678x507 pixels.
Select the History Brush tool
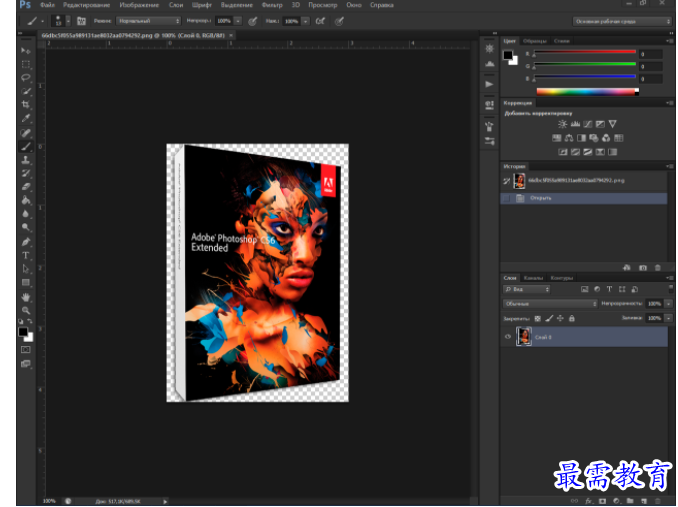click(x=26, y=173)
